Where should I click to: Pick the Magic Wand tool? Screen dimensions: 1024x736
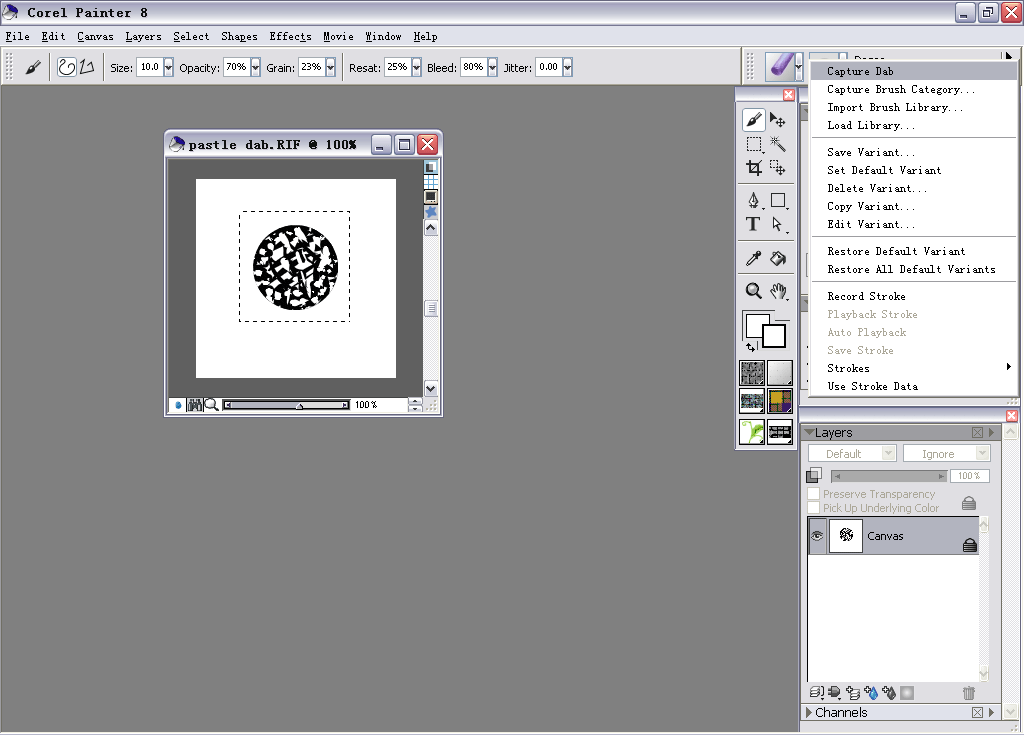(x=777, y=144)
